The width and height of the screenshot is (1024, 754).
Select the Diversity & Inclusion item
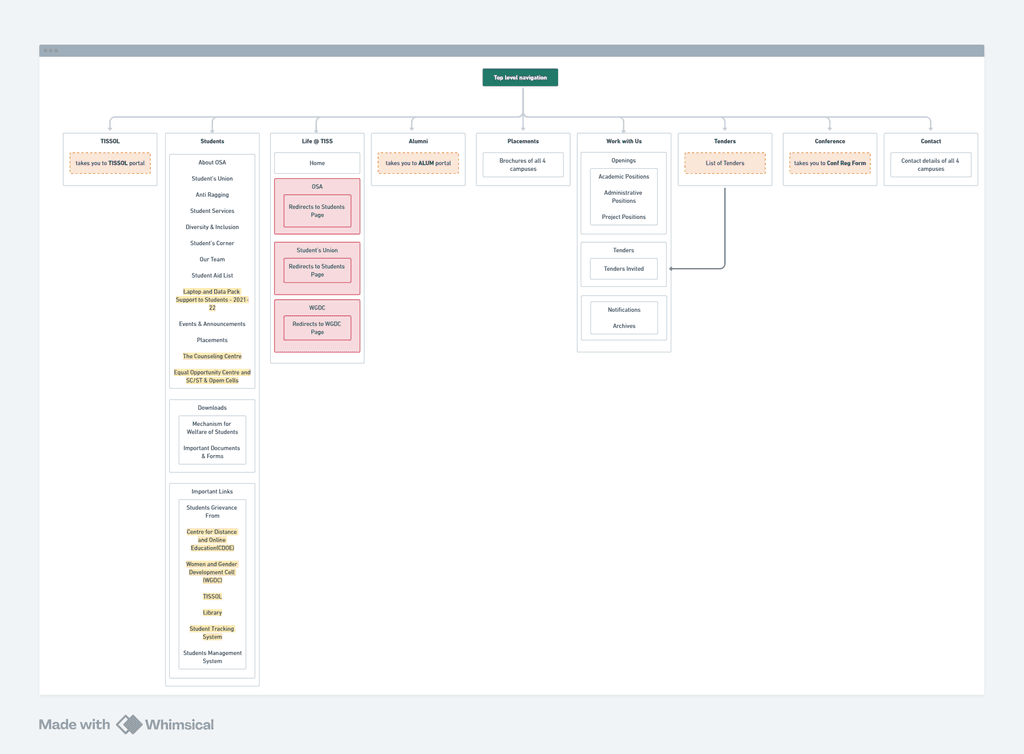tap(212, 227)
